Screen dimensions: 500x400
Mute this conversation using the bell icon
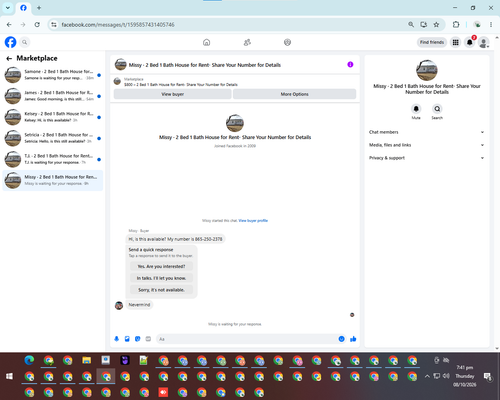(416, 109)
